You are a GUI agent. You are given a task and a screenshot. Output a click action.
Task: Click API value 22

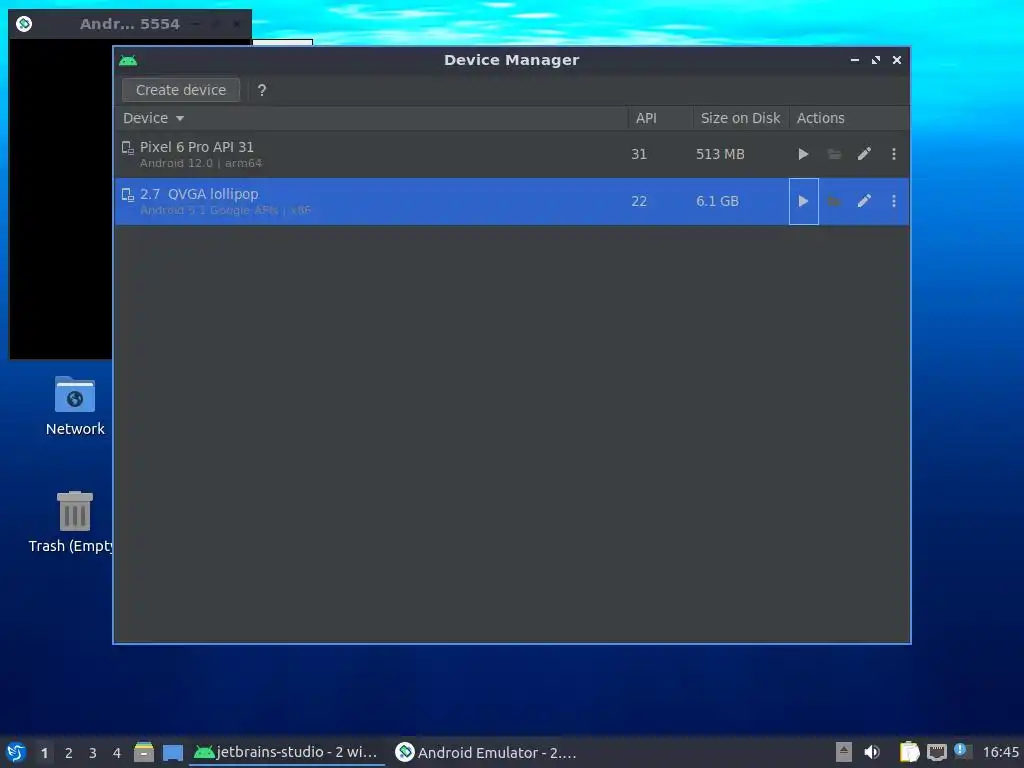tap(639, 201)
